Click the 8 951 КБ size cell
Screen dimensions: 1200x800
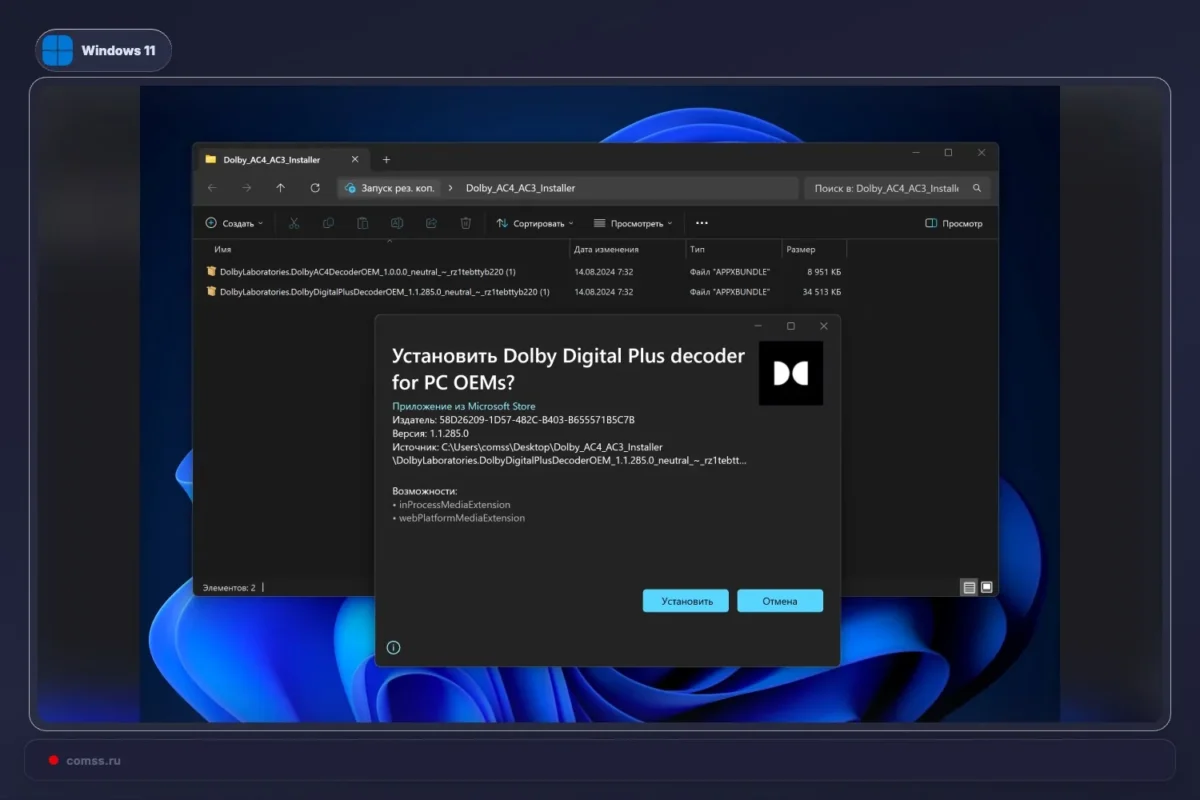(x=824, y=271)
